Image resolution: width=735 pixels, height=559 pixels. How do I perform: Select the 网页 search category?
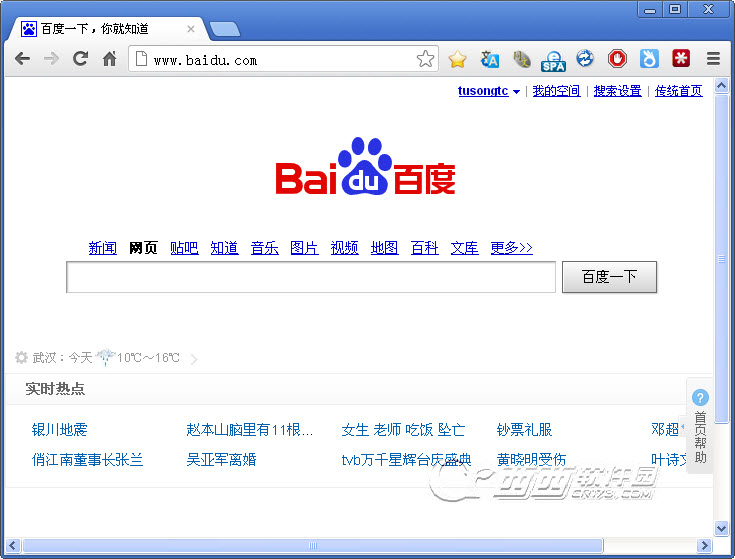pos(143,247)
